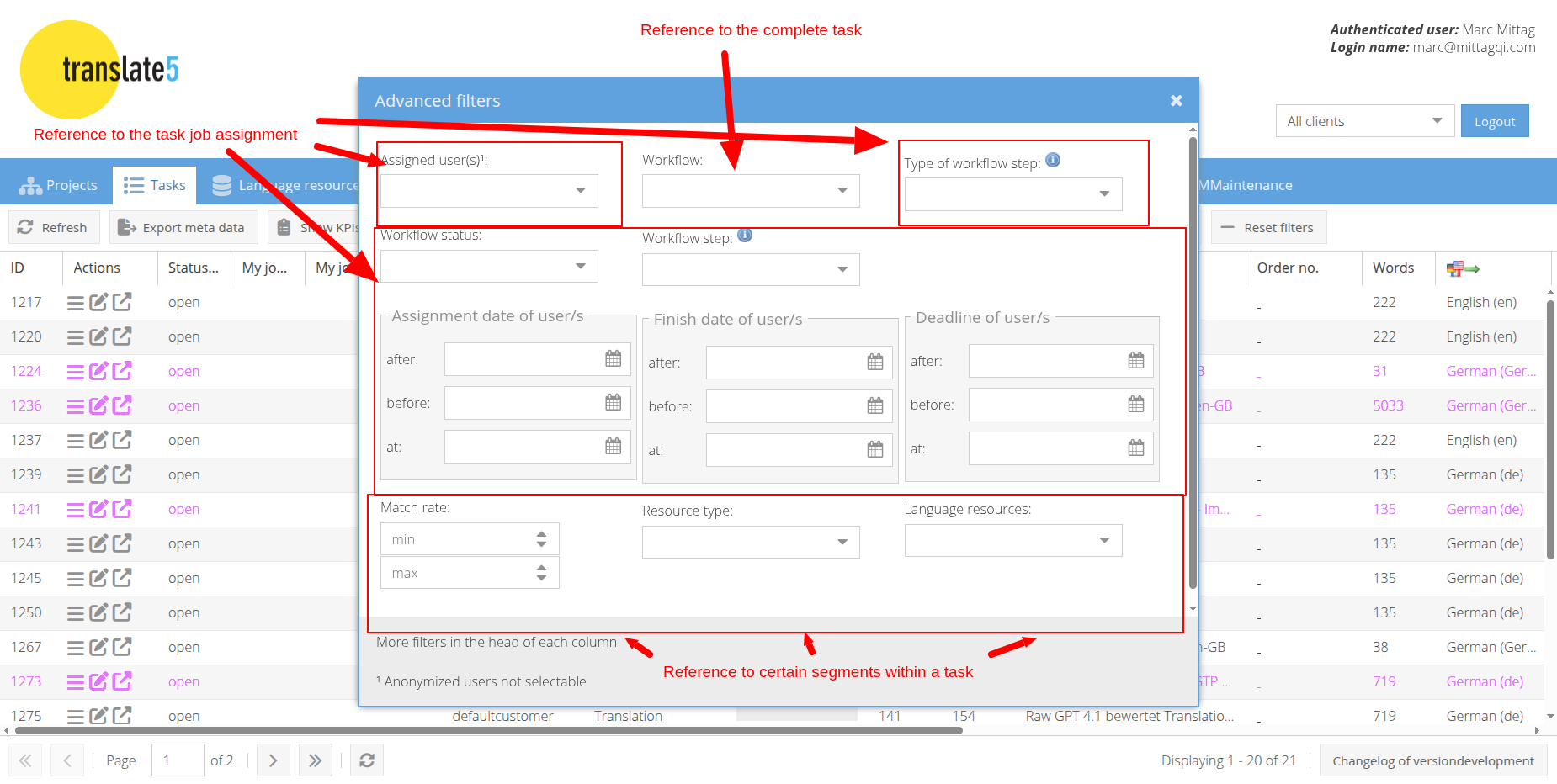Open calendar picker for Finish date before
This screenshot has height=784, width=1557.
coord(875,406)
